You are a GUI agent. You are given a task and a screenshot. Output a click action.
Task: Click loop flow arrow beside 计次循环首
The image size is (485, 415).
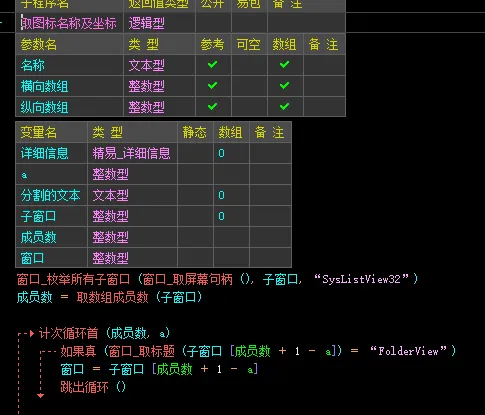pos(31,333)
